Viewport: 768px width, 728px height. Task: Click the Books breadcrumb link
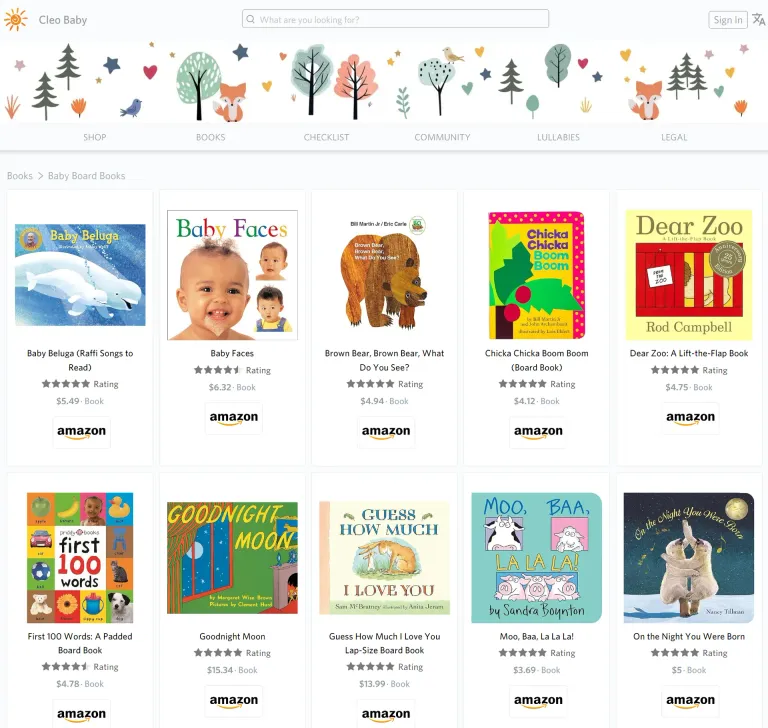pyautogui.click(x=20, y=175)
